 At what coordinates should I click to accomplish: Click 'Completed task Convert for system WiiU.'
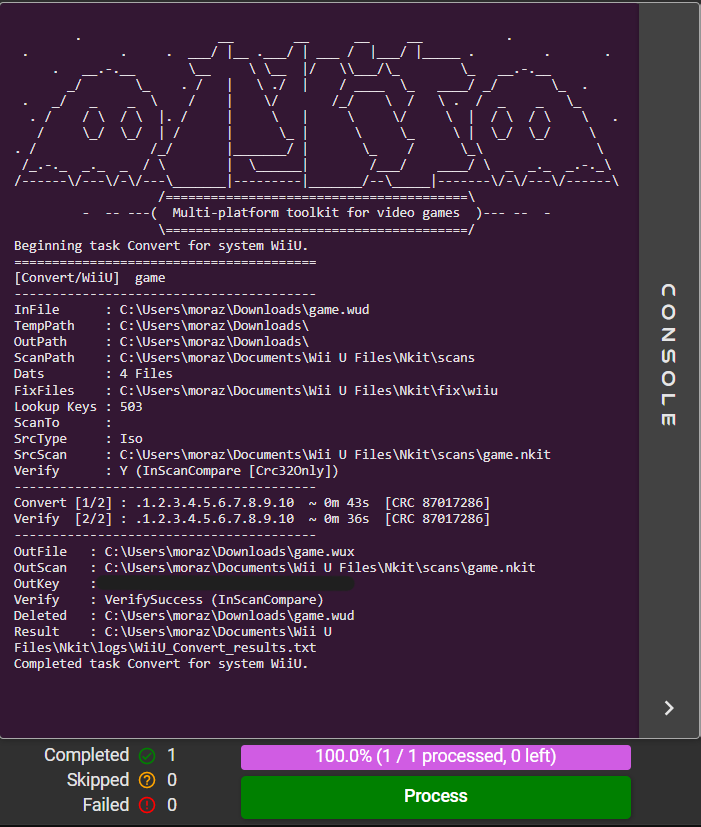(161, 663)
